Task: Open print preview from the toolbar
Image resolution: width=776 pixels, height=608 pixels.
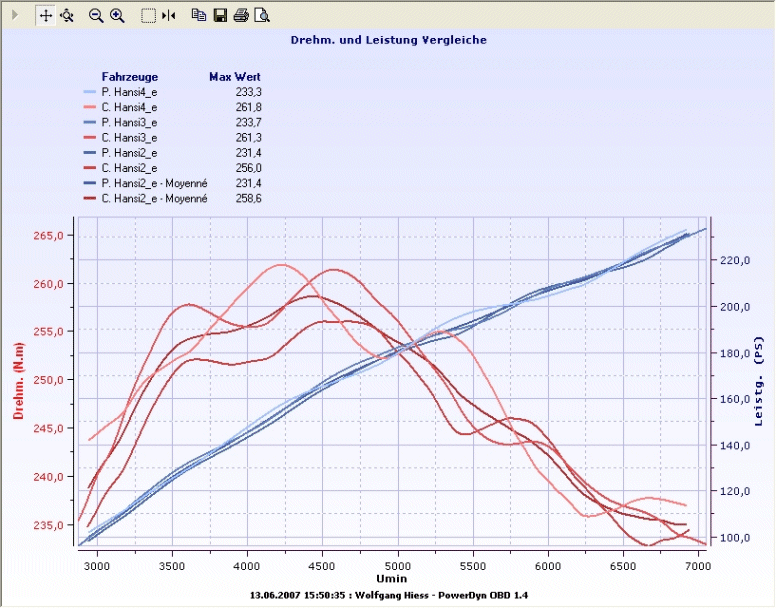Action: (262, 15)
